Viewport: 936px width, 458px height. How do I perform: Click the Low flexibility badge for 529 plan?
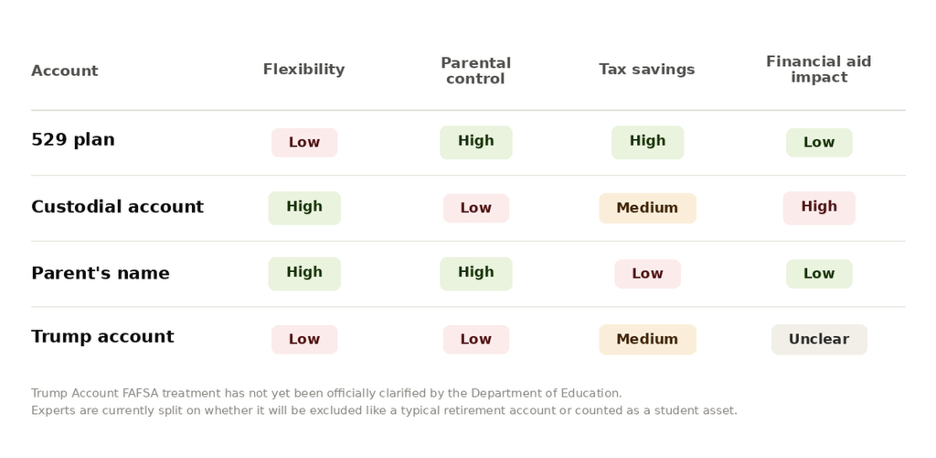pos(304,143)
